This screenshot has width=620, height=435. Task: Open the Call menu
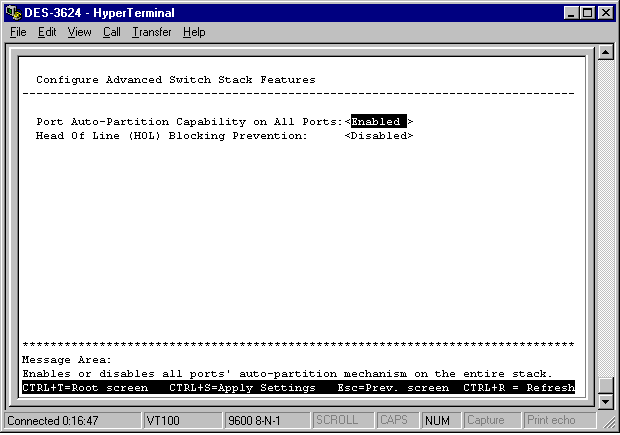click(x=111, y=32)
